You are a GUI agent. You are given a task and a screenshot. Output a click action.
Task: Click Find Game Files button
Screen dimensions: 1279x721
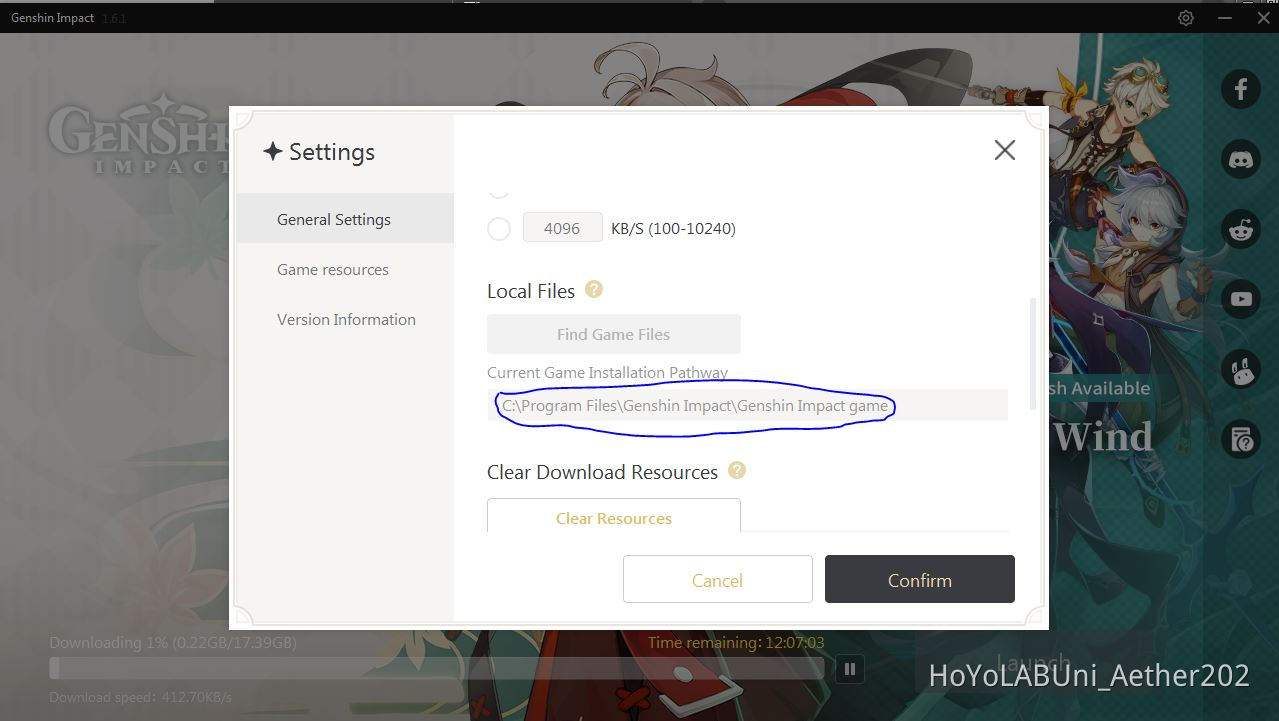[x=614, y=334]
